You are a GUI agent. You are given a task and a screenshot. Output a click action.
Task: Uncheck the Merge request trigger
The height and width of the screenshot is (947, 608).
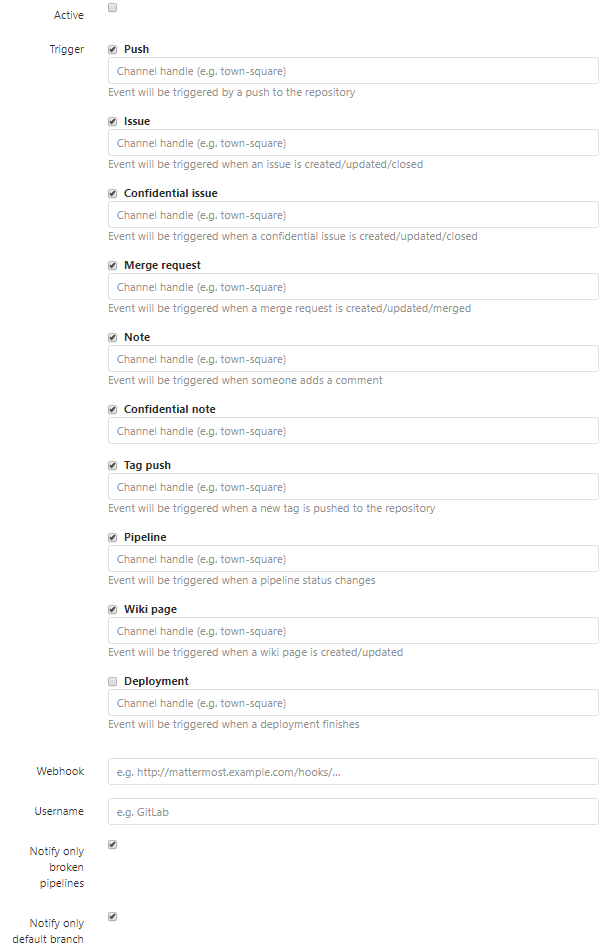click(113, 265)
